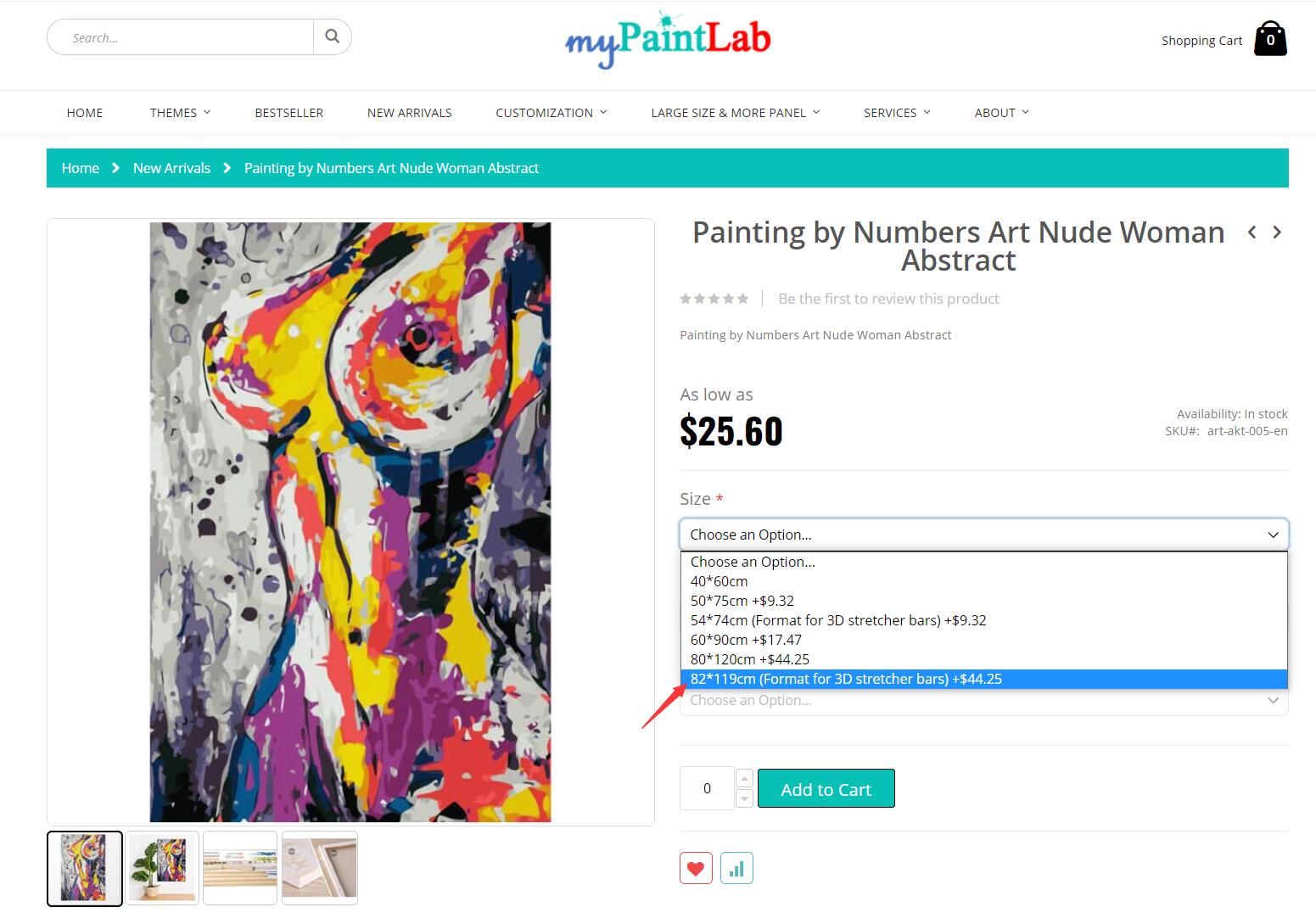The width and height of the screenshot is (1316, 924).
Task: Open the New Arrivals breadcrumb link
Action: click(171, 168)
